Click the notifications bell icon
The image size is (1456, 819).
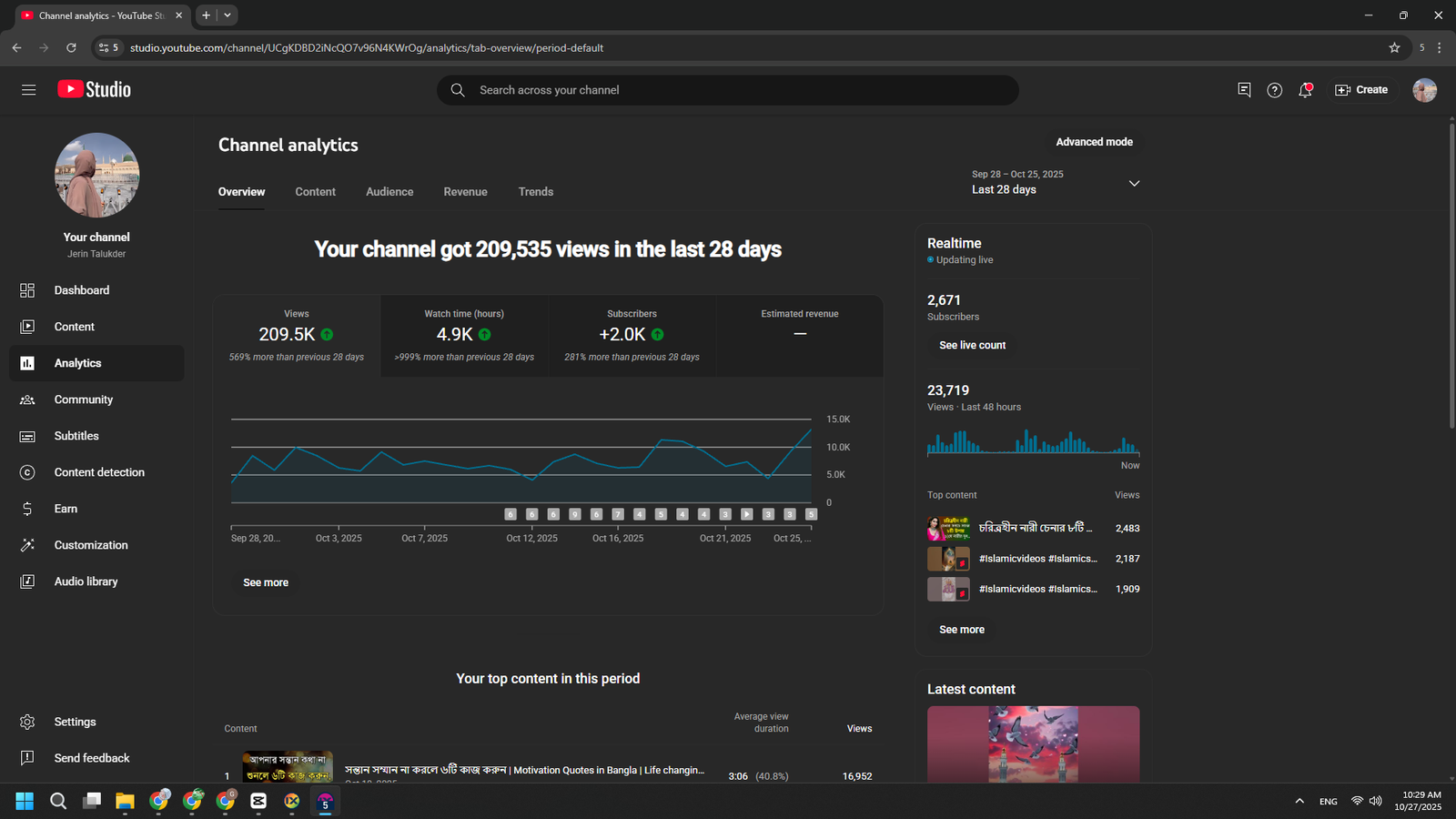(1305, 90)
